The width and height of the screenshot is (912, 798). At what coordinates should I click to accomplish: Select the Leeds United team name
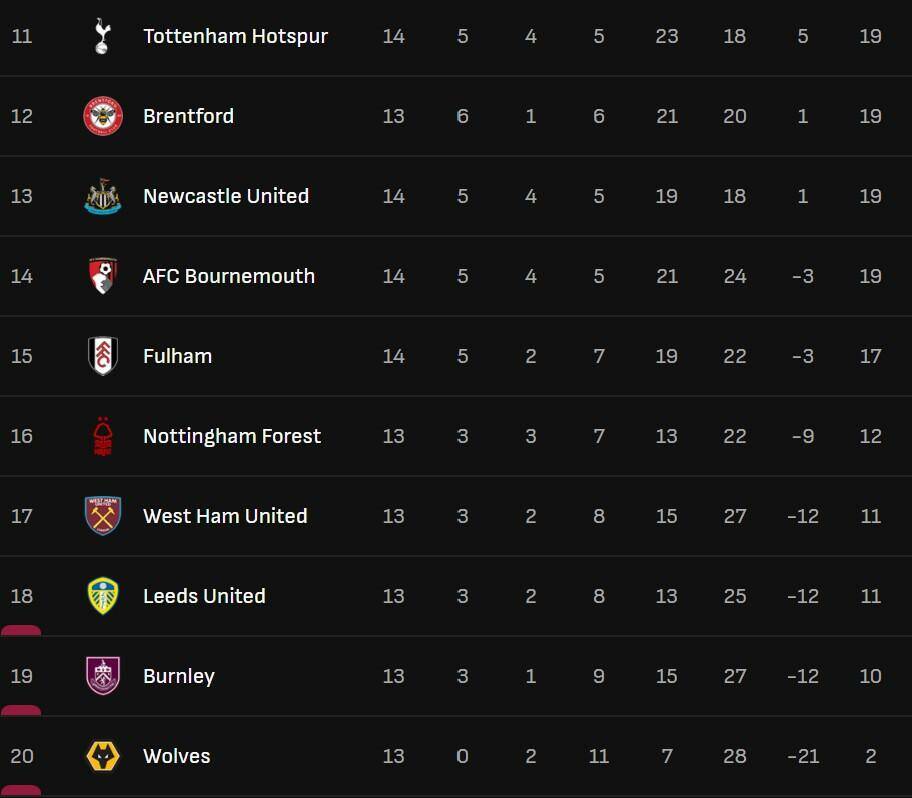(x=204, y=596)
